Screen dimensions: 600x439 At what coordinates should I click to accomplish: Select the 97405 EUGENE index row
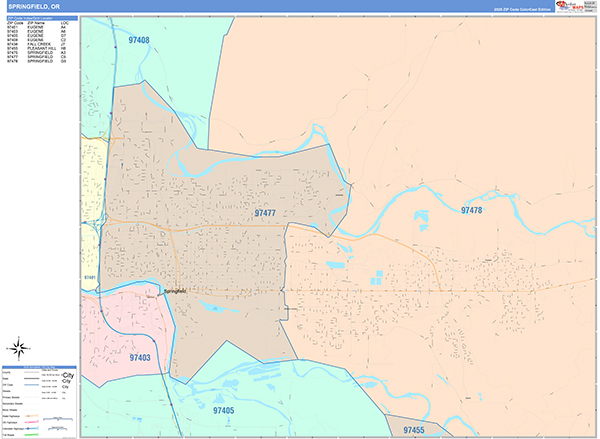point(37,36)
